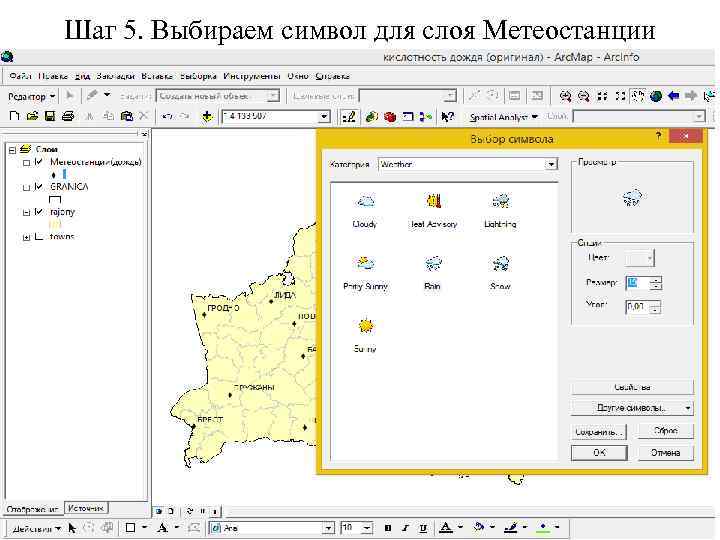Viewport: 720px width, 540px height.
Task: Click the OK button in symbol dialog
Action: tap(599, 452)
